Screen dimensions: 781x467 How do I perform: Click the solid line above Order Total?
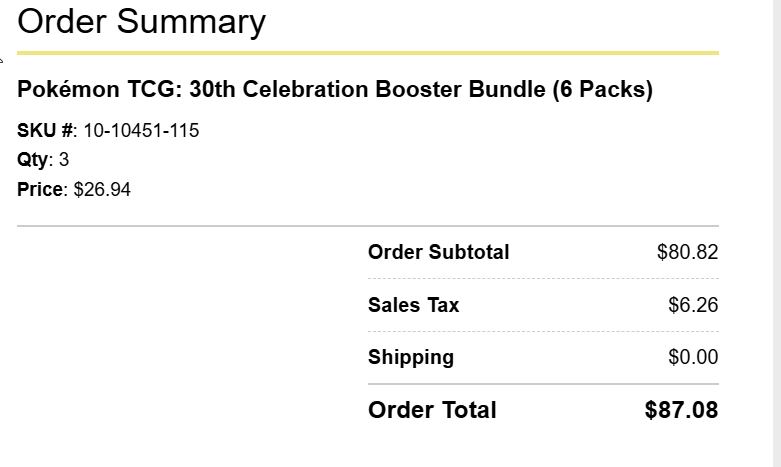coord(543,384)
